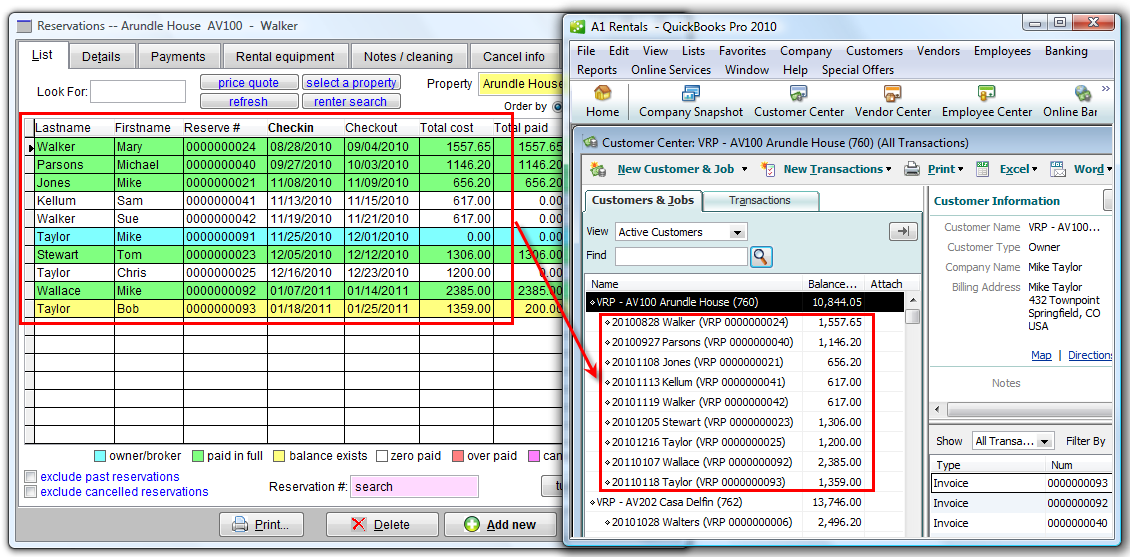Click the Reservations window title icon

[x=25, y=26]
